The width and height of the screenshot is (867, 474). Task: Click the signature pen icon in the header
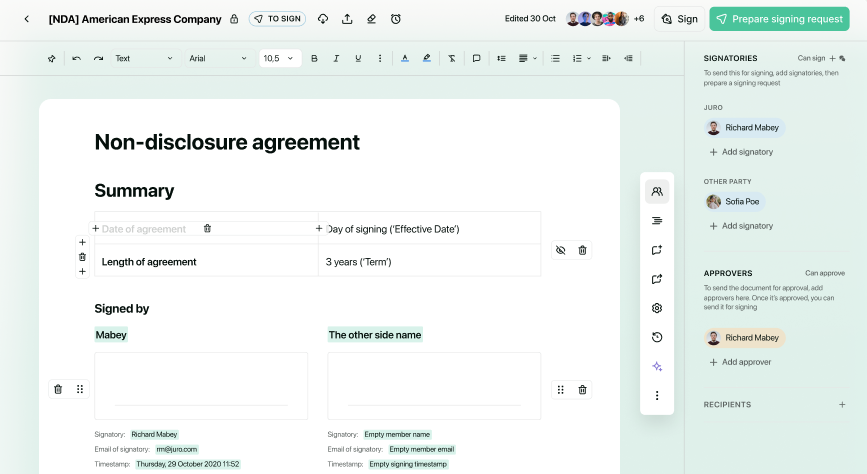372,19
